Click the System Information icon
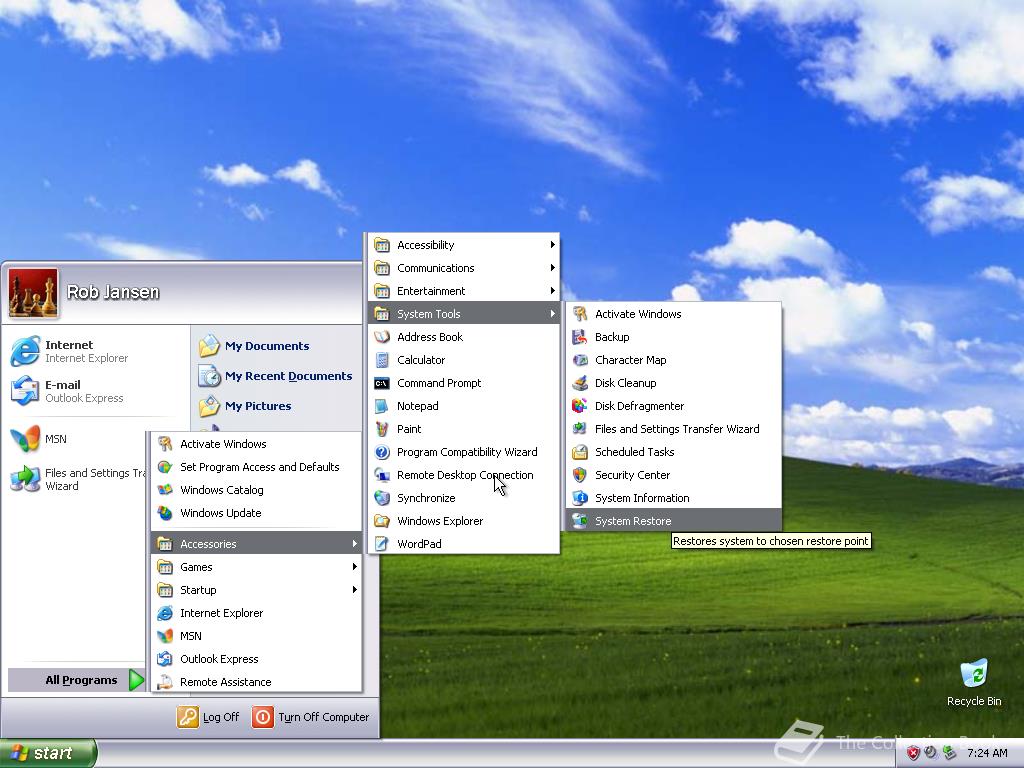 (579, 498)
